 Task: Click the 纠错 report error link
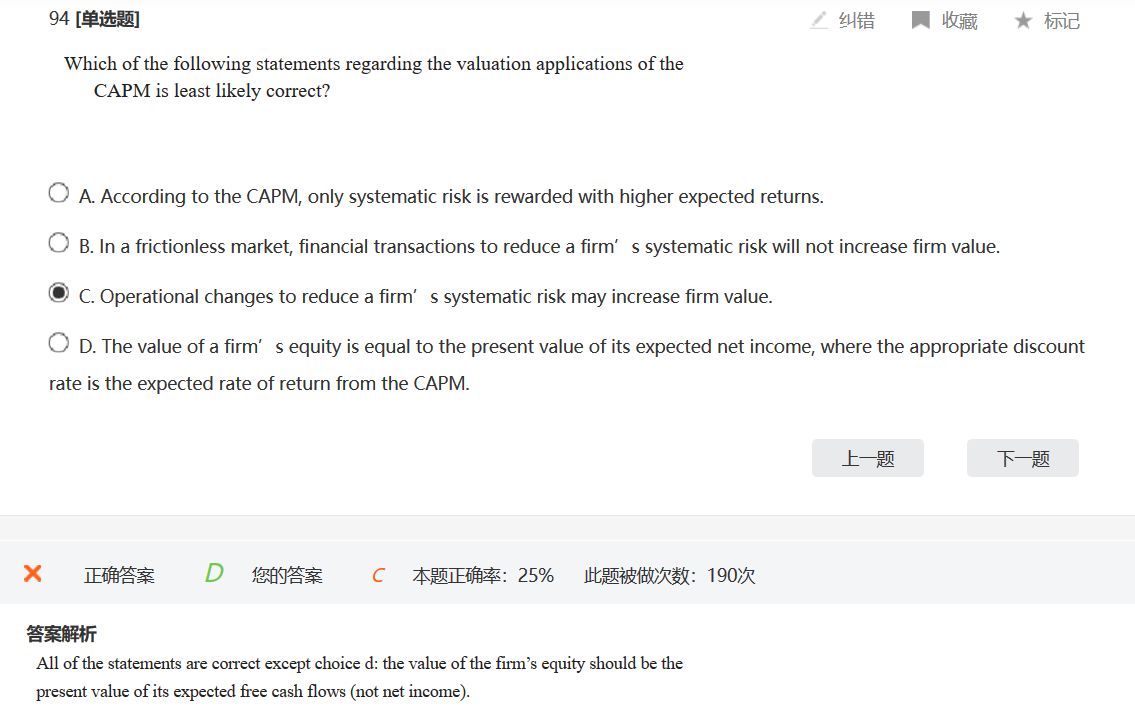(x=856, y=21)
